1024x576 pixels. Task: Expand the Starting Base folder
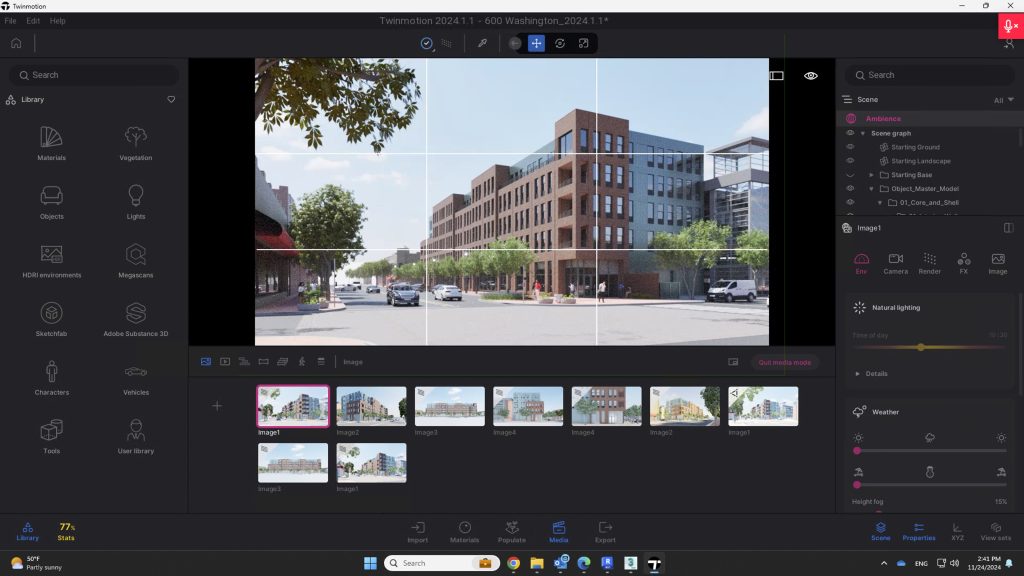click(871, 175)
